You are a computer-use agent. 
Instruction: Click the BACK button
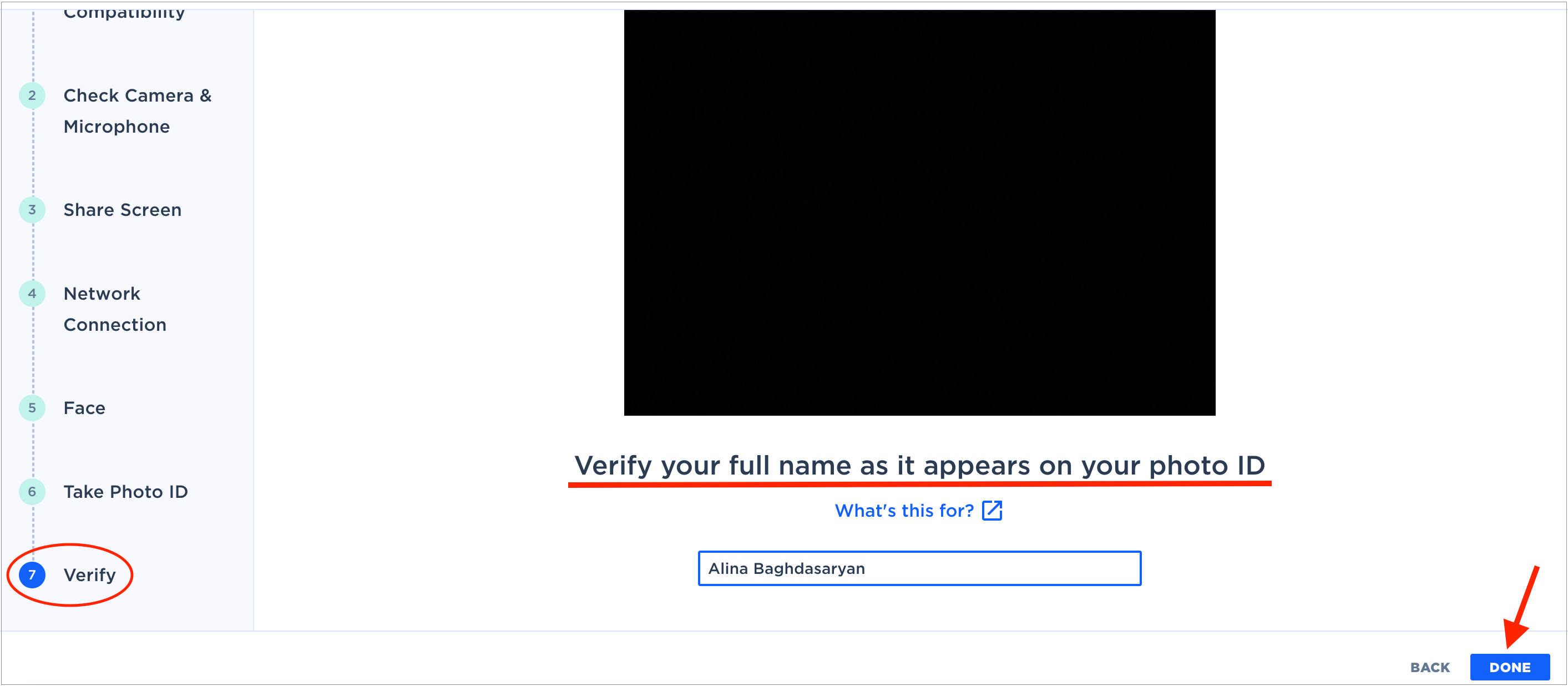coord(1430,668)
